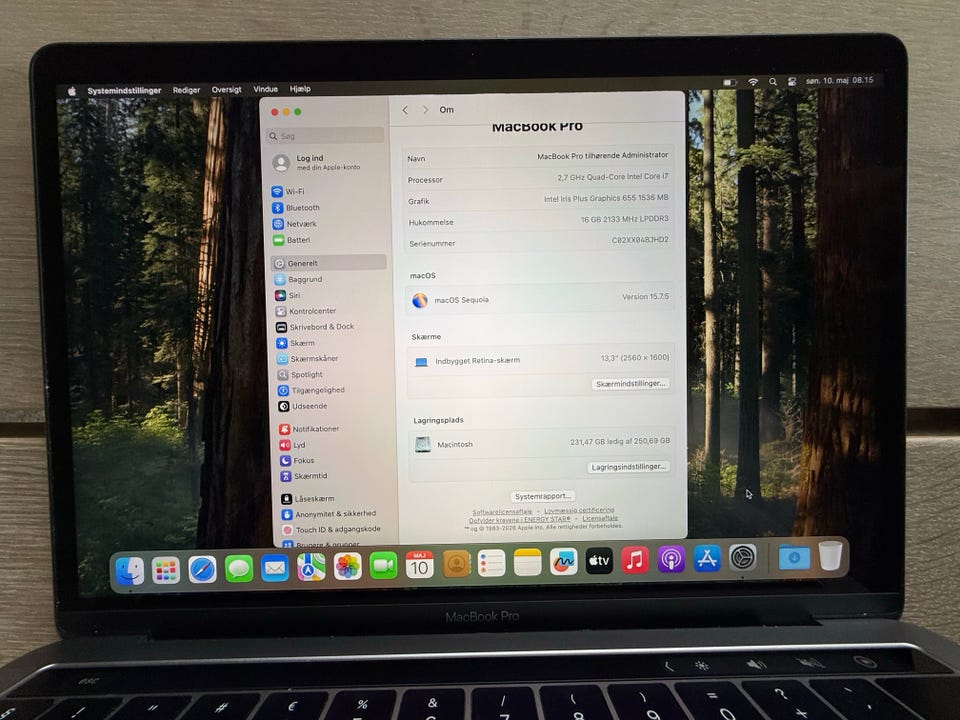Open Control Center in menu bar
This screenshot has height=720, width=960.
point(792,81)
